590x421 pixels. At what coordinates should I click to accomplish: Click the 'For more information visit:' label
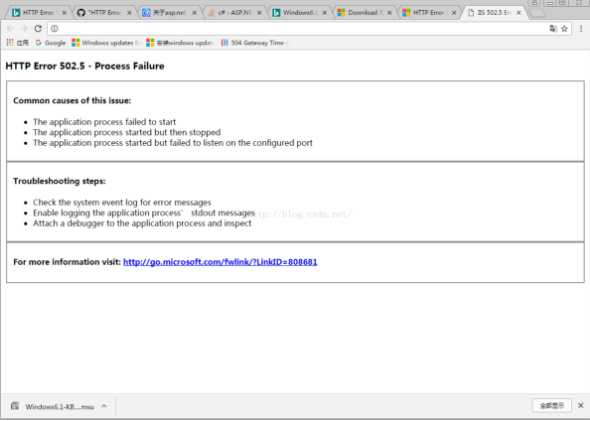click(x=67, y=262)
